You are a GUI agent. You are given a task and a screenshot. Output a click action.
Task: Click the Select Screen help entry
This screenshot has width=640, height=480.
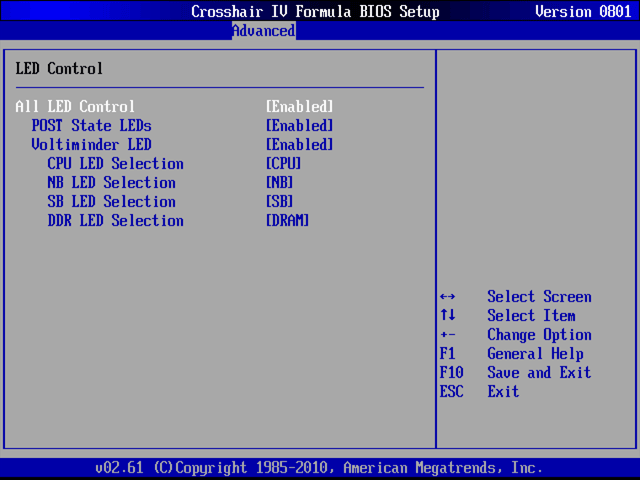pyautogui.click(x=539, y=297)
